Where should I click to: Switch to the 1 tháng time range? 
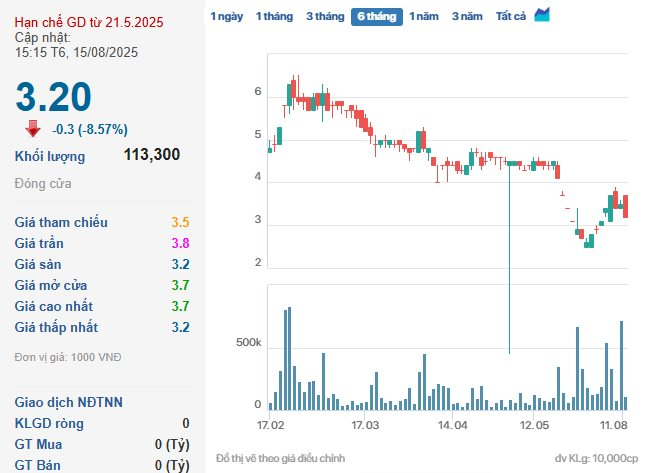274,16
